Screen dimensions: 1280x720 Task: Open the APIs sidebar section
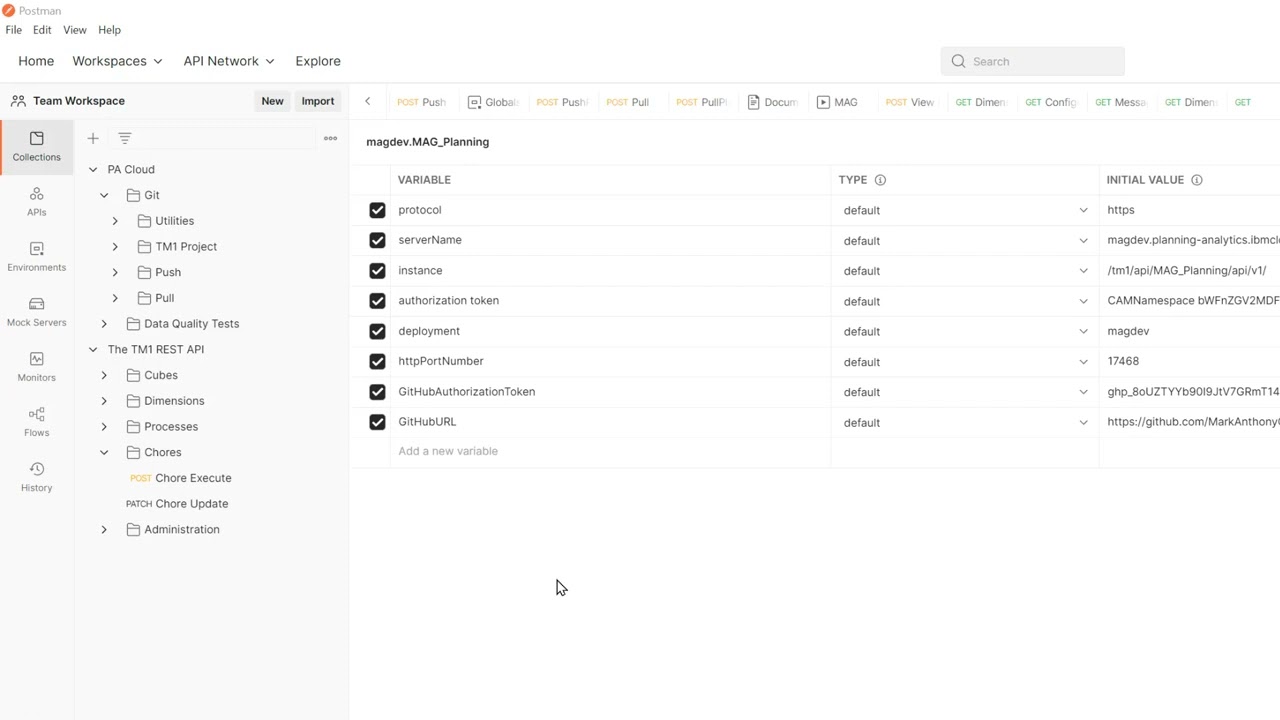click(36, 201)
